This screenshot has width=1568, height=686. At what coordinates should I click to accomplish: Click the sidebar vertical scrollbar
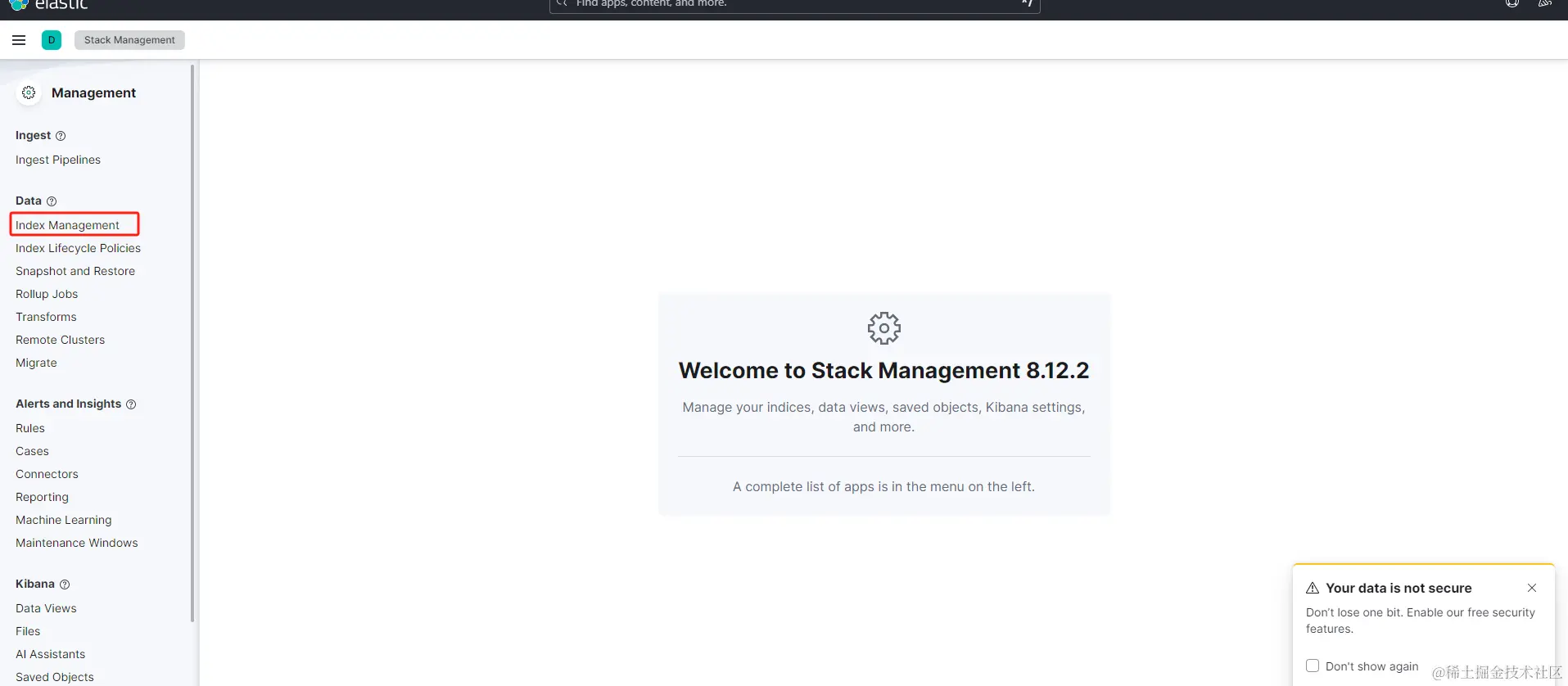[x=192, y=344]
